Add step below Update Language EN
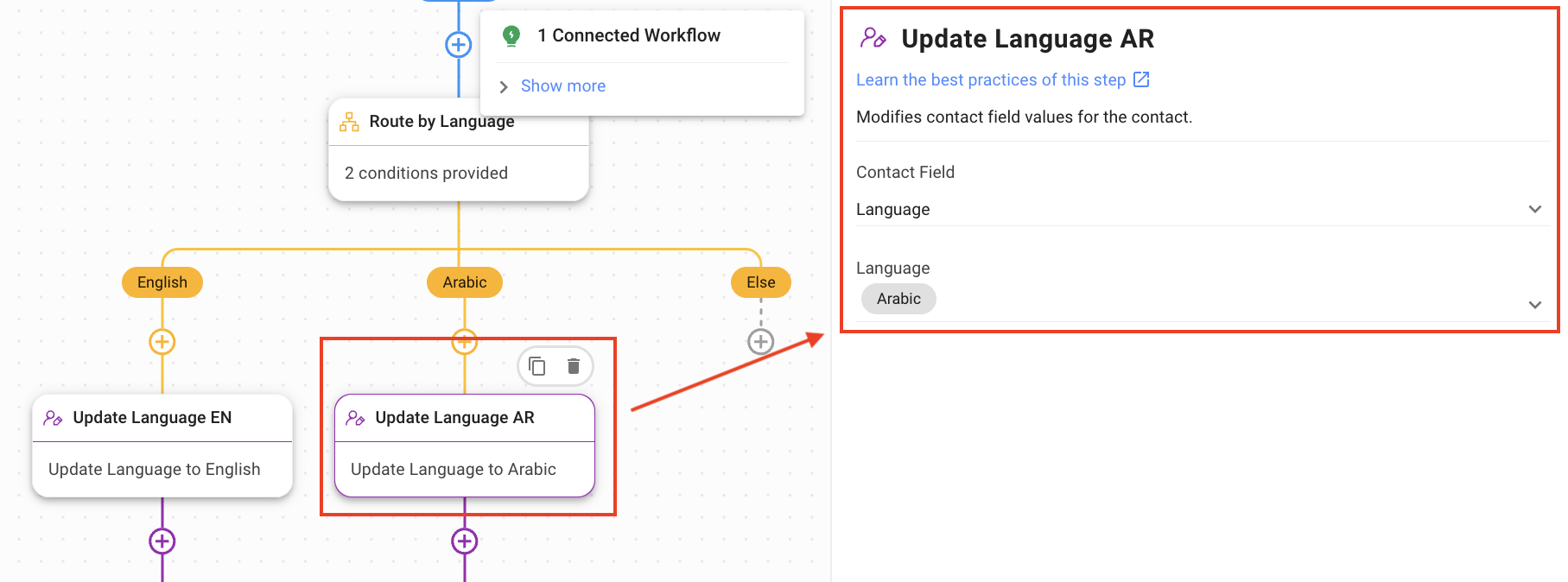This screenshot has width=1568, height=582. [x=162, y=541]
